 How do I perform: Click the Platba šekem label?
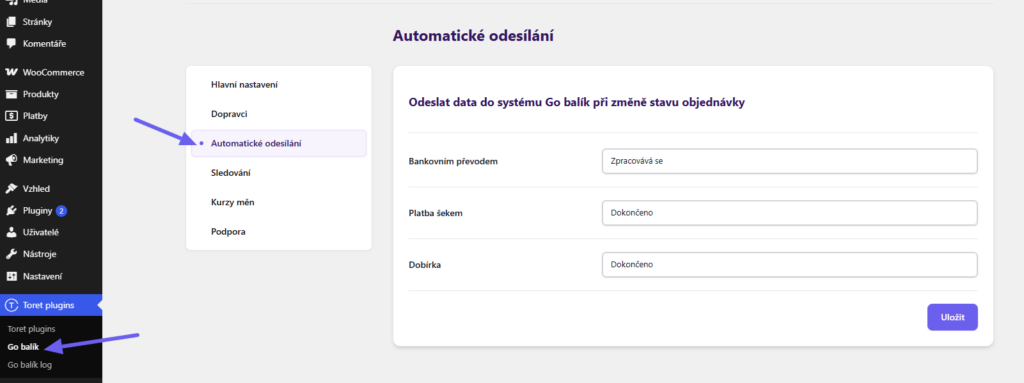pos(436,213)
